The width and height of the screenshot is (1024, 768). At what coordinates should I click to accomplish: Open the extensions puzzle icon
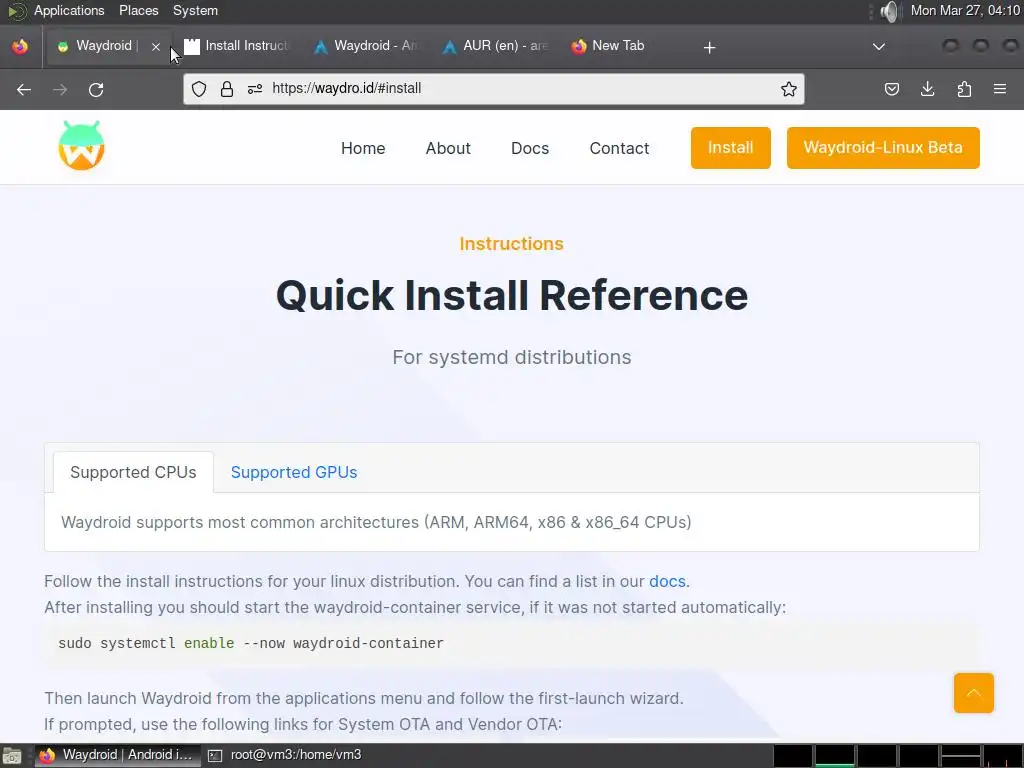coord(964,89)
